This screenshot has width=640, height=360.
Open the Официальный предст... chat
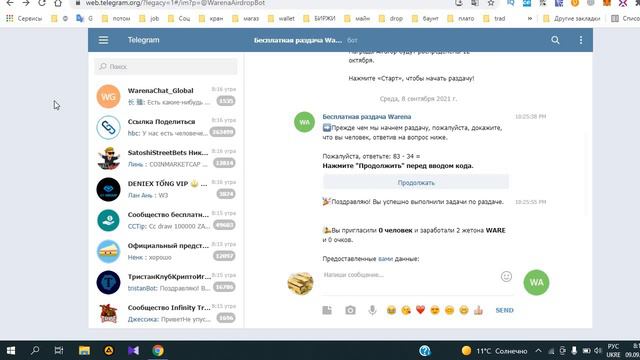pos(166,251)
